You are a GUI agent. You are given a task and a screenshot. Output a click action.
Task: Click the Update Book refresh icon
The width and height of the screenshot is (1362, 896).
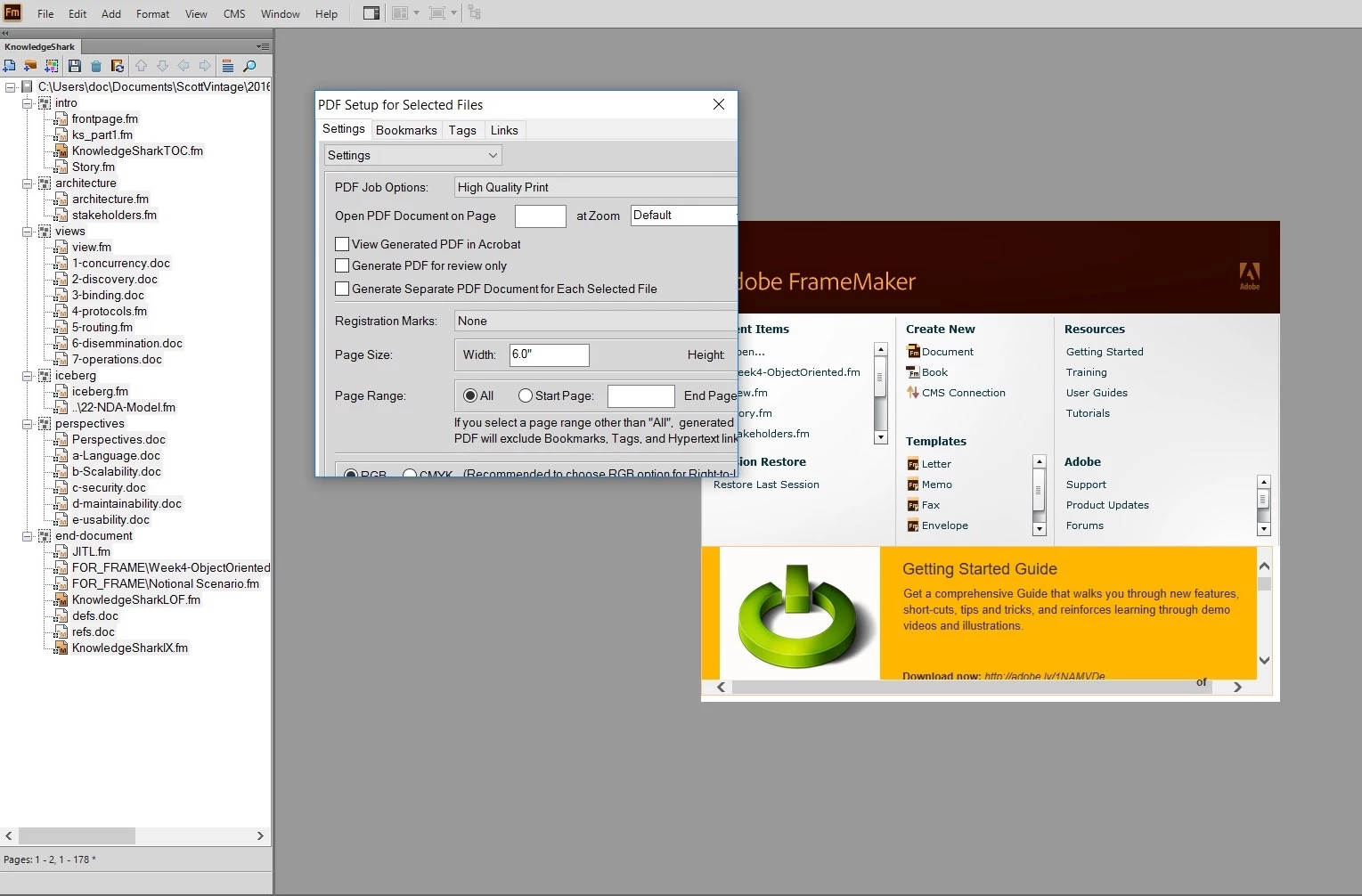[x=118, y=66]
